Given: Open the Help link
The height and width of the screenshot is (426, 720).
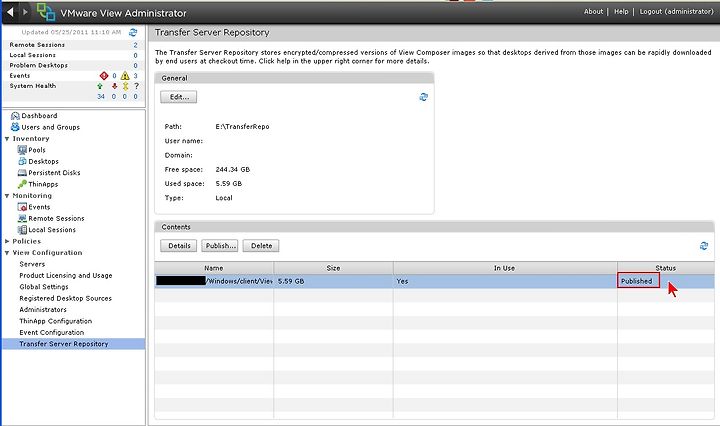Looking at the screenshot, I should [621, 11].
